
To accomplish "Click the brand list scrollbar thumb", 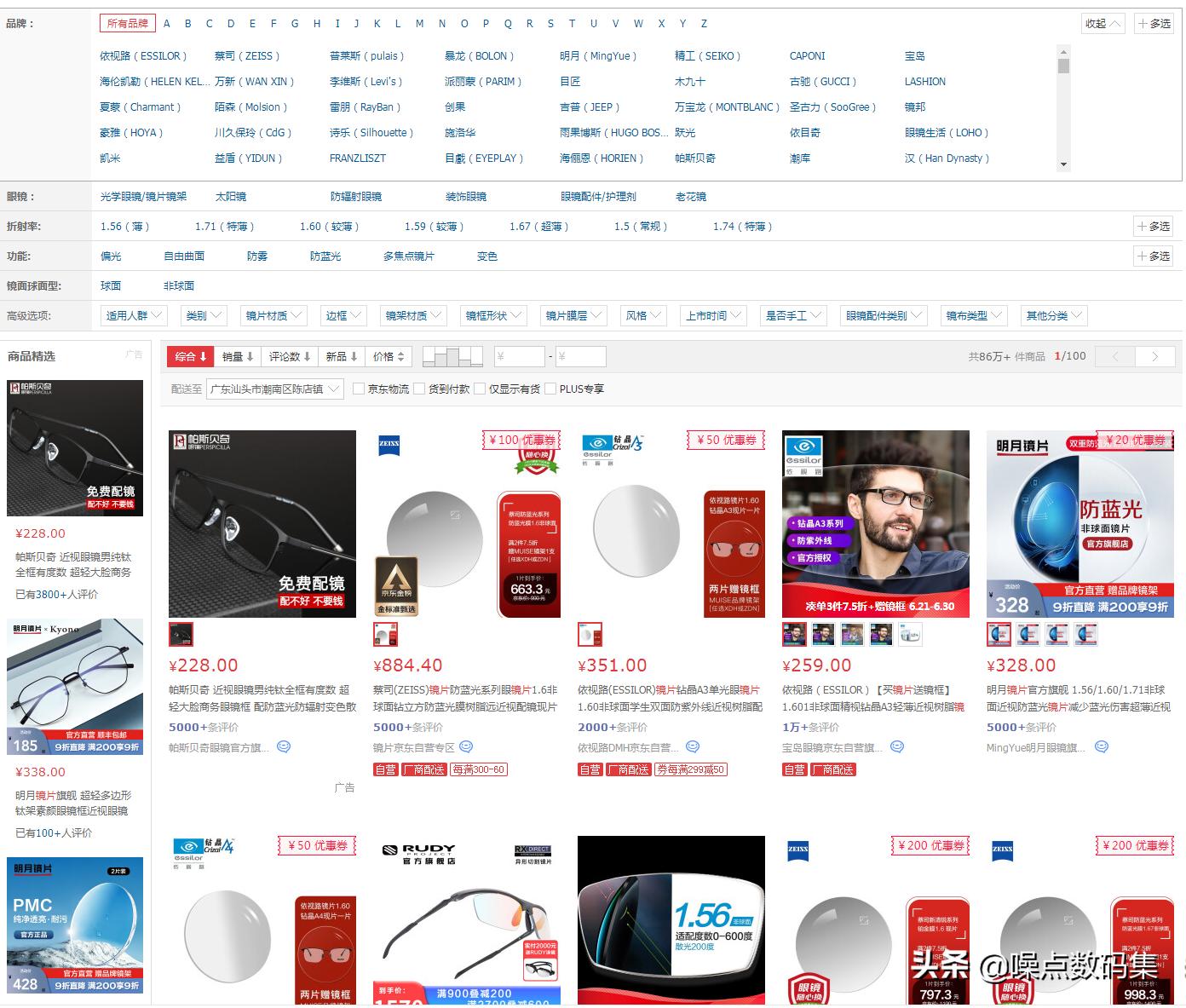I will (1063, 66).
